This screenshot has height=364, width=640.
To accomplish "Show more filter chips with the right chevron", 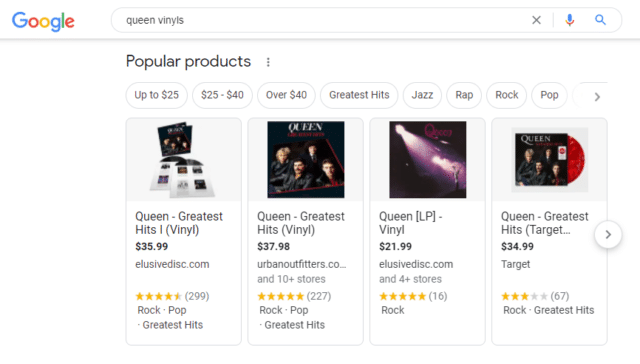I will [x=597, y=97].
